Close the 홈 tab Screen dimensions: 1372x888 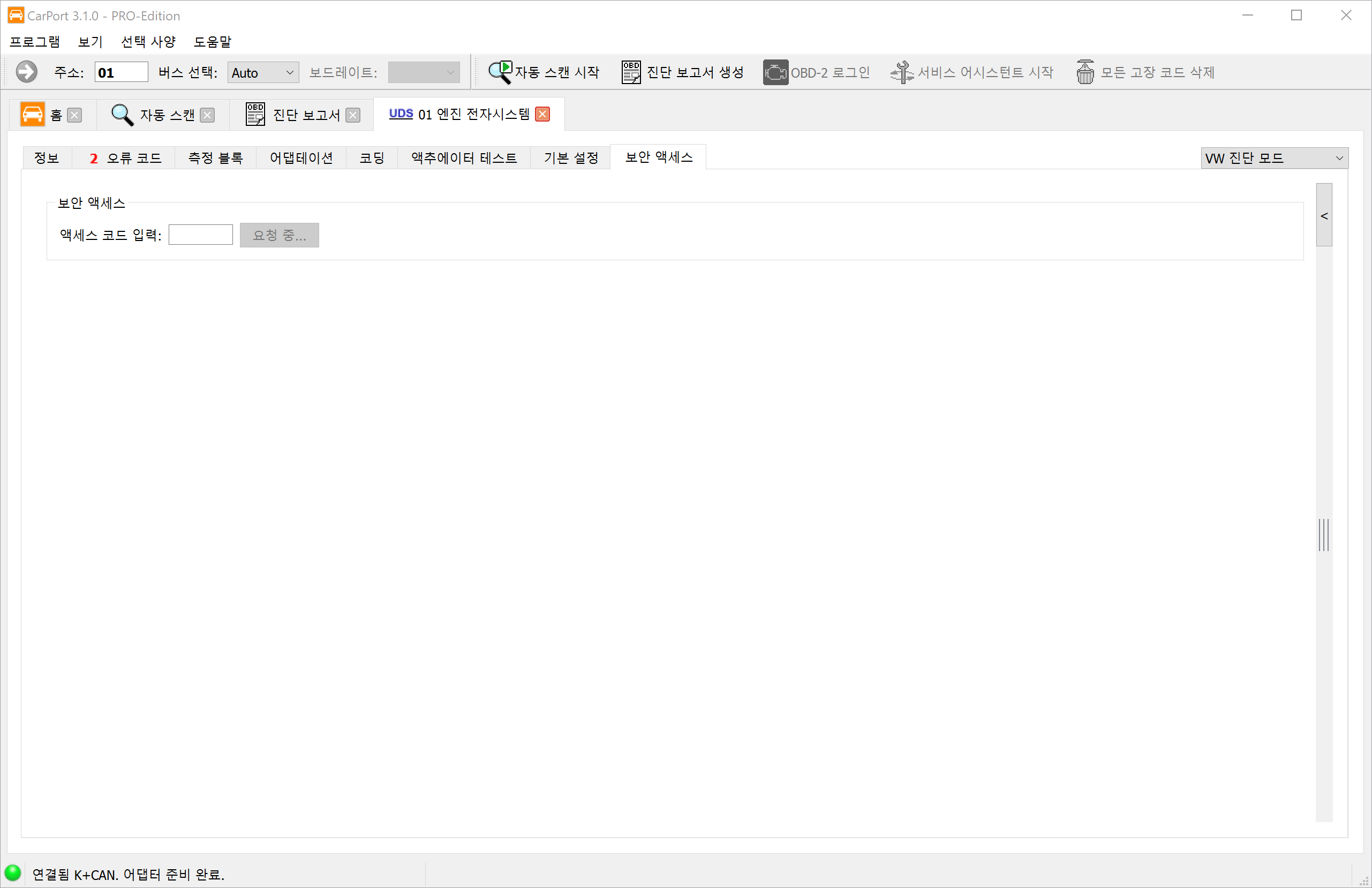point(74,115)
